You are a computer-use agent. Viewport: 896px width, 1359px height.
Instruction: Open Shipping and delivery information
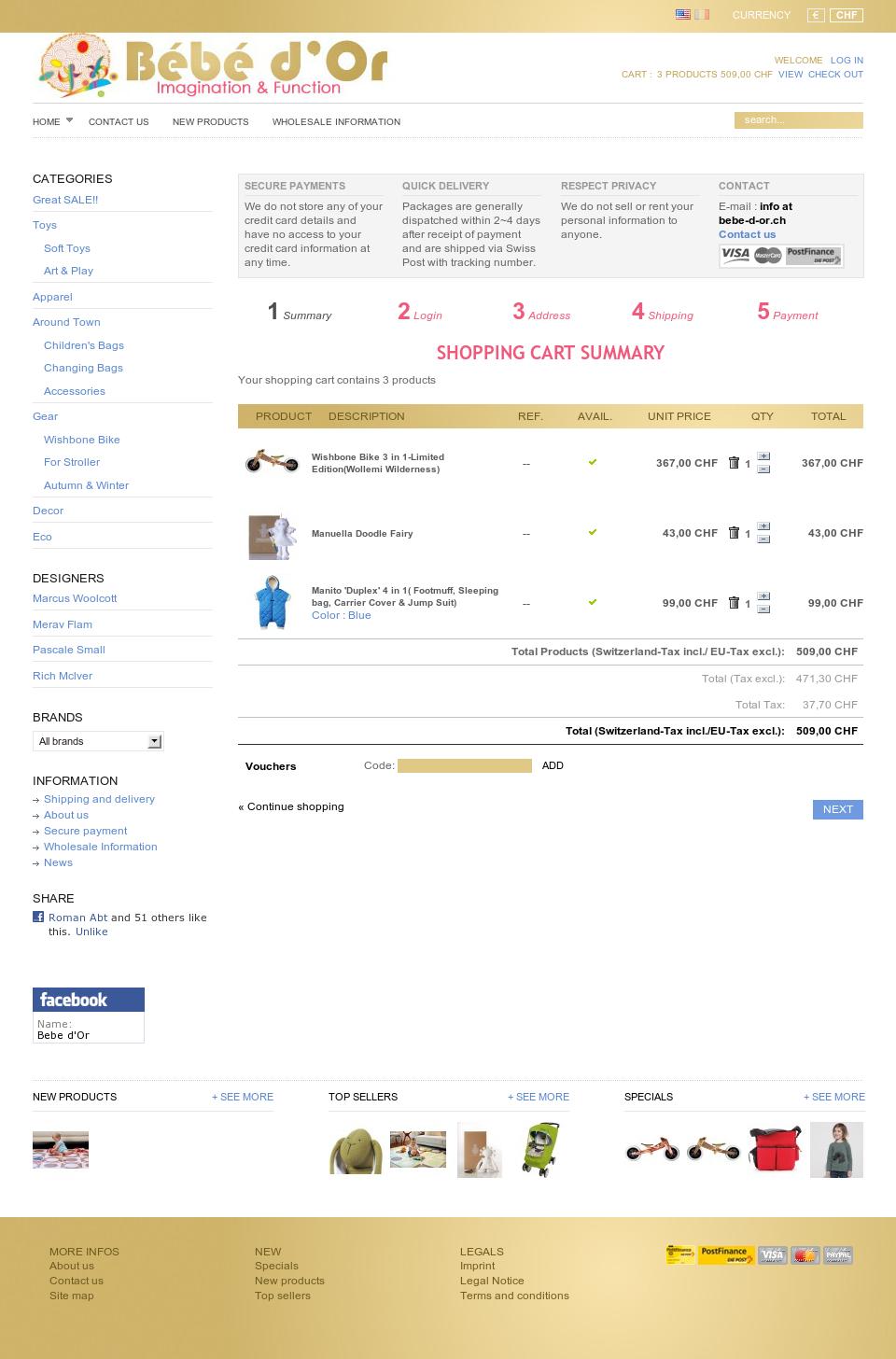click(x=99, y=799)
